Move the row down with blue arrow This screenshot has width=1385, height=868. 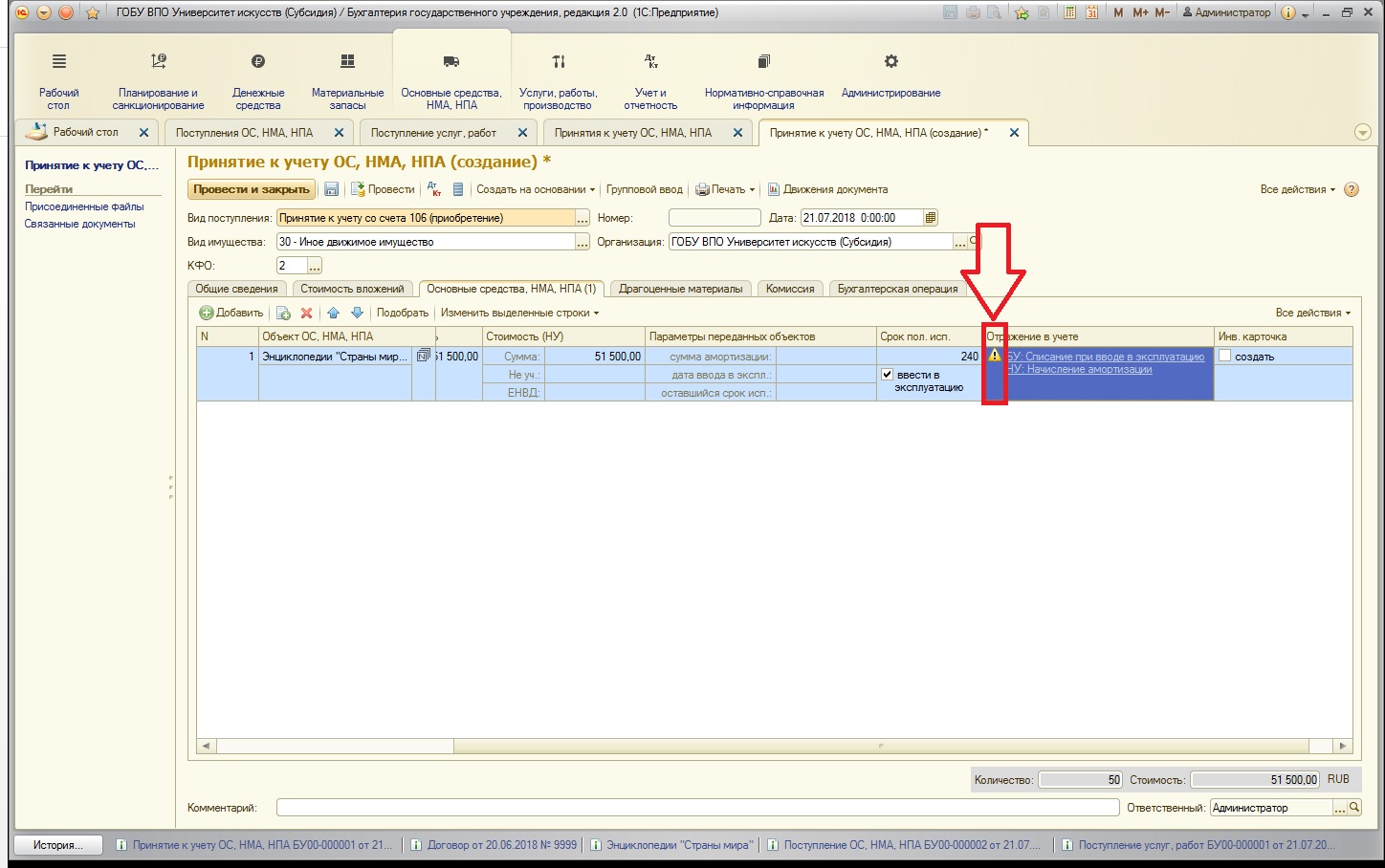[357, 313]
